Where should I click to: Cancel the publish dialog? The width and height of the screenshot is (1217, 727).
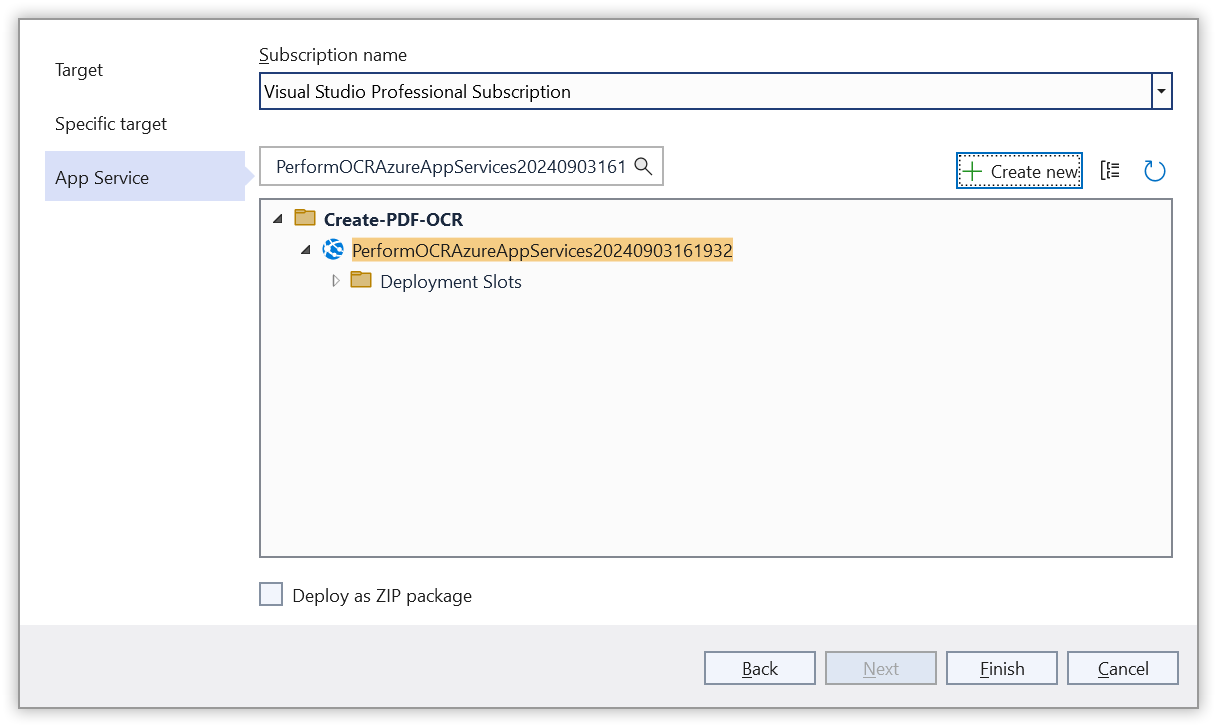[x=1122, y=669]
